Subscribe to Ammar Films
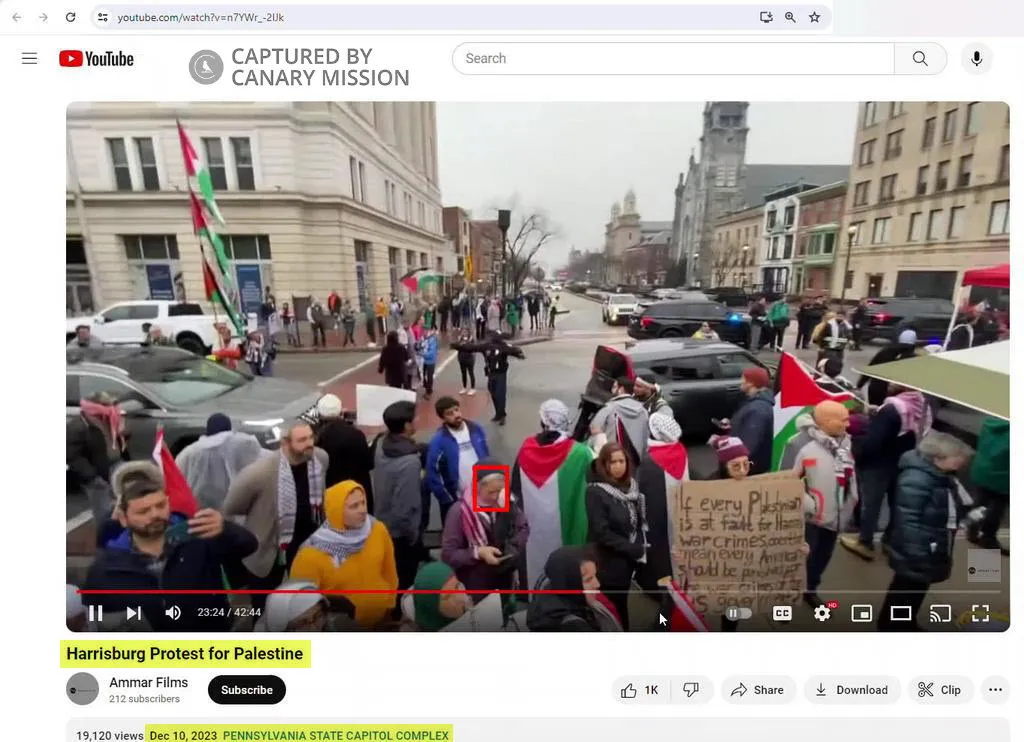Image resolution: width=1024 pixels, height=742 pixels. [x=247, y=690]
